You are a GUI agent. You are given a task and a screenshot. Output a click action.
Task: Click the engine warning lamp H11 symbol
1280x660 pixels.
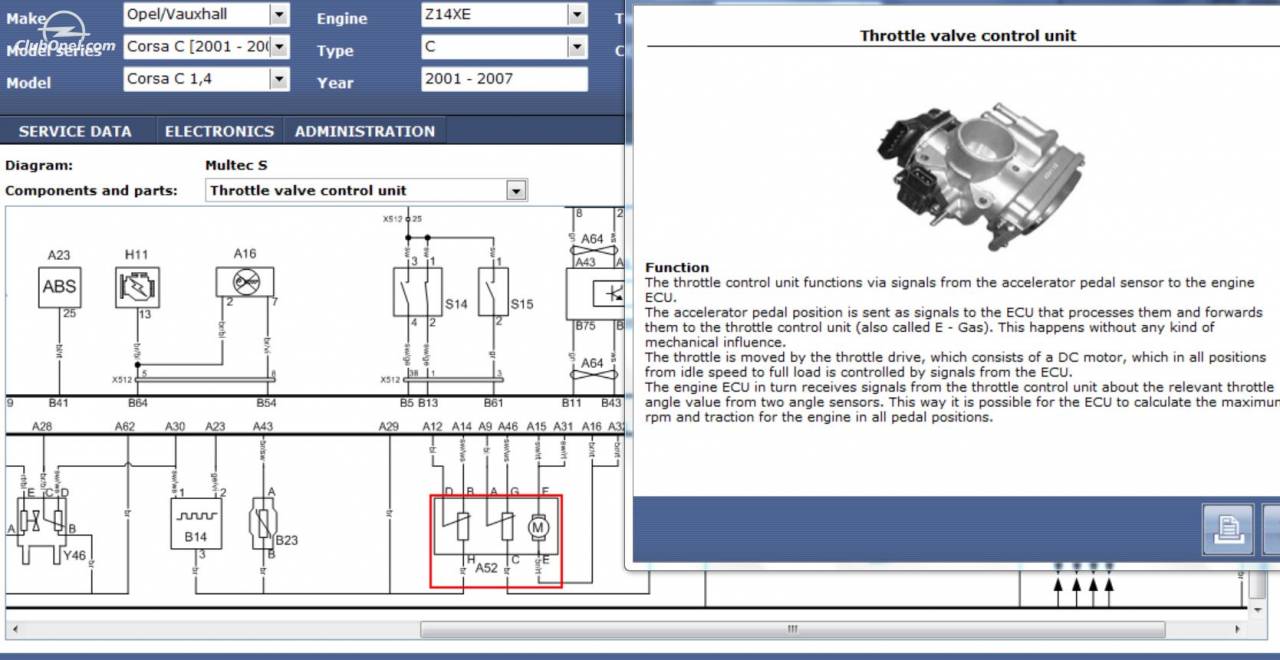pos(137,287)
